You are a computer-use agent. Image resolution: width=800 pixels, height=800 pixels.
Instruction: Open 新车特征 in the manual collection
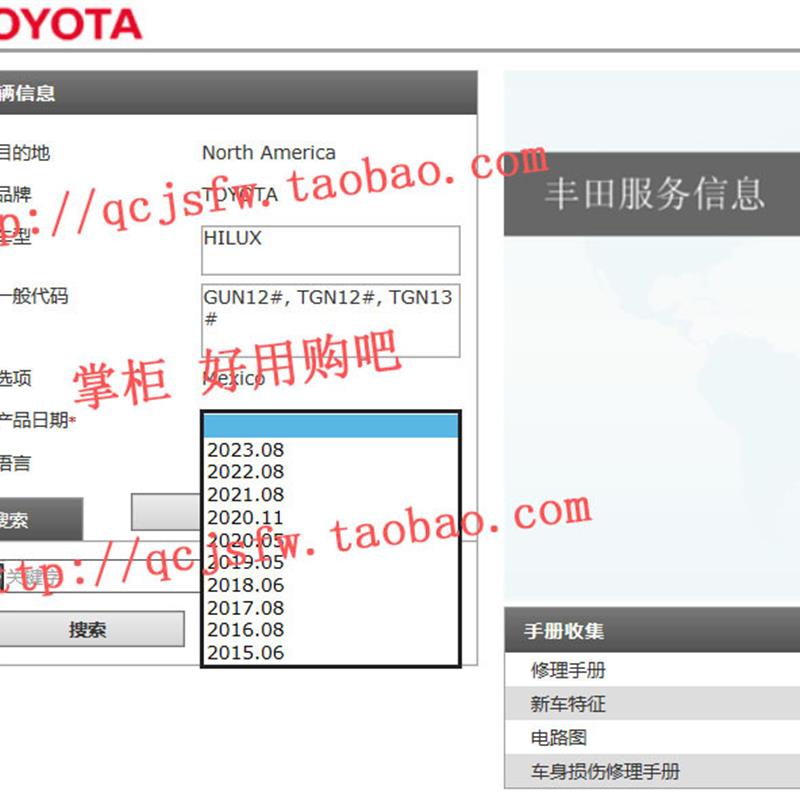(x=652, y=704)
